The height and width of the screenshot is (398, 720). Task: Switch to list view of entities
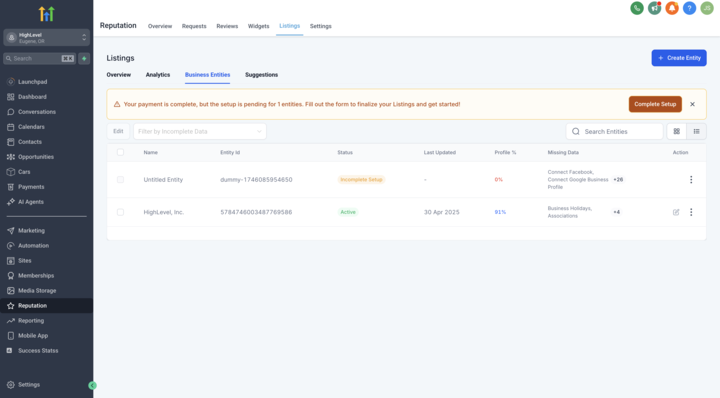point(696,131)
